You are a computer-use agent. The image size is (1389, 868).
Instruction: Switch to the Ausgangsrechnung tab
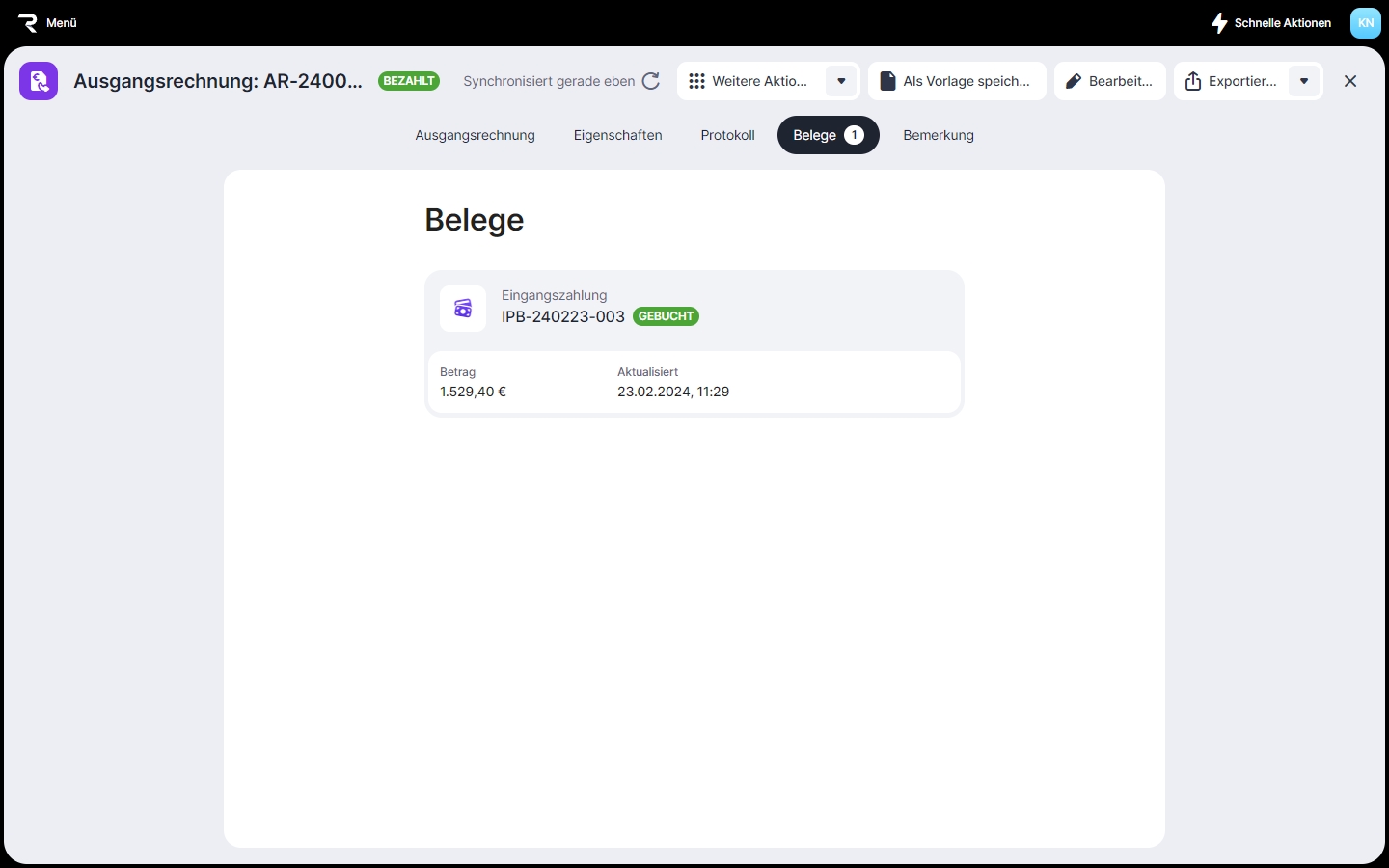pyautogui.click(x=475, y=135)
